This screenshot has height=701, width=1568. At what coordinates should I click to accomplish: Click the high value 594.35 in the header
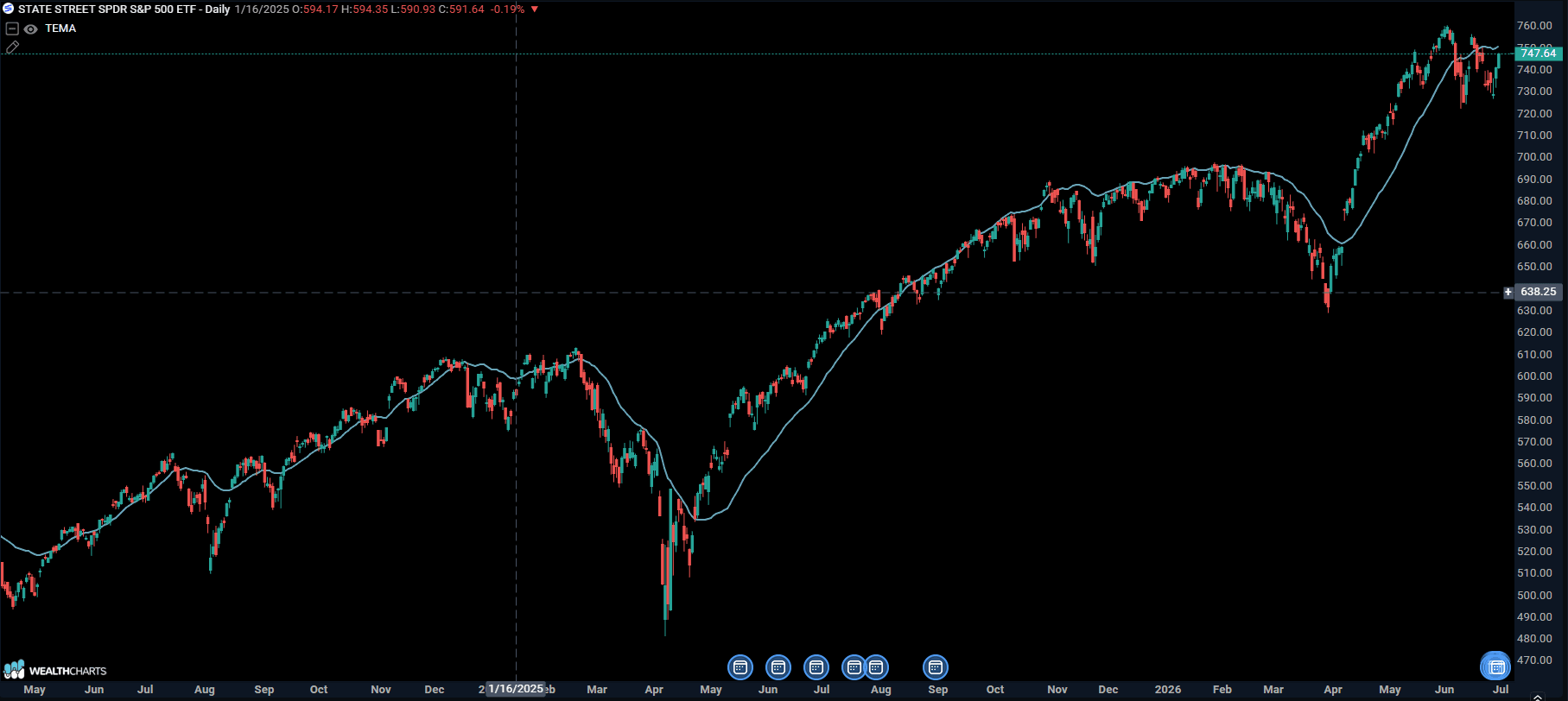click(x=371, y=9)
